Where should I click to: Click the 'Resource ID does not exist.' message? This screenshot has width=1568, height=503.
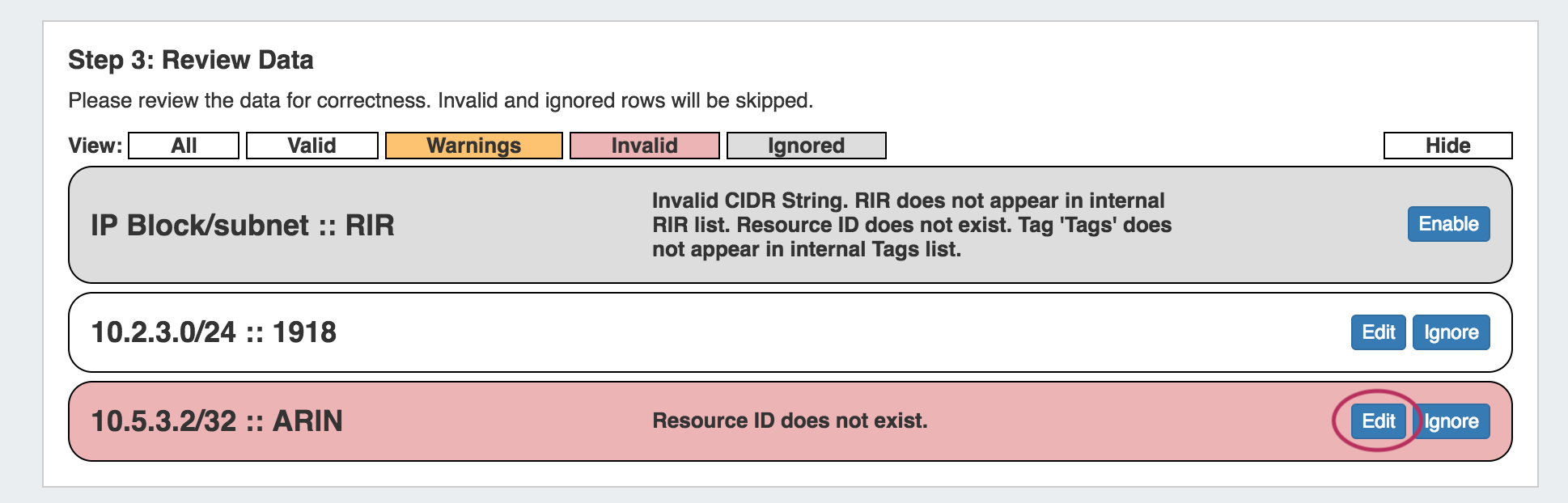[x=790, y=421]
